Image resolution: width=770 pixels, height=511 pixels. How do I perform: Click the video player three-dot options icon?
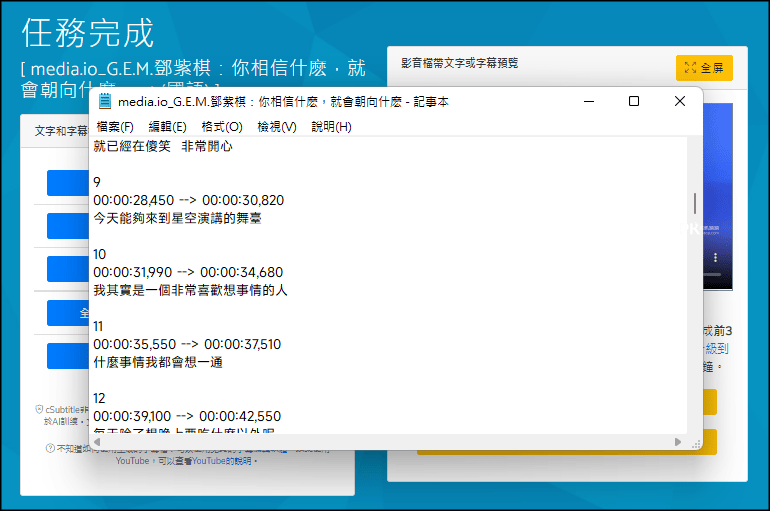pos(715,257)
